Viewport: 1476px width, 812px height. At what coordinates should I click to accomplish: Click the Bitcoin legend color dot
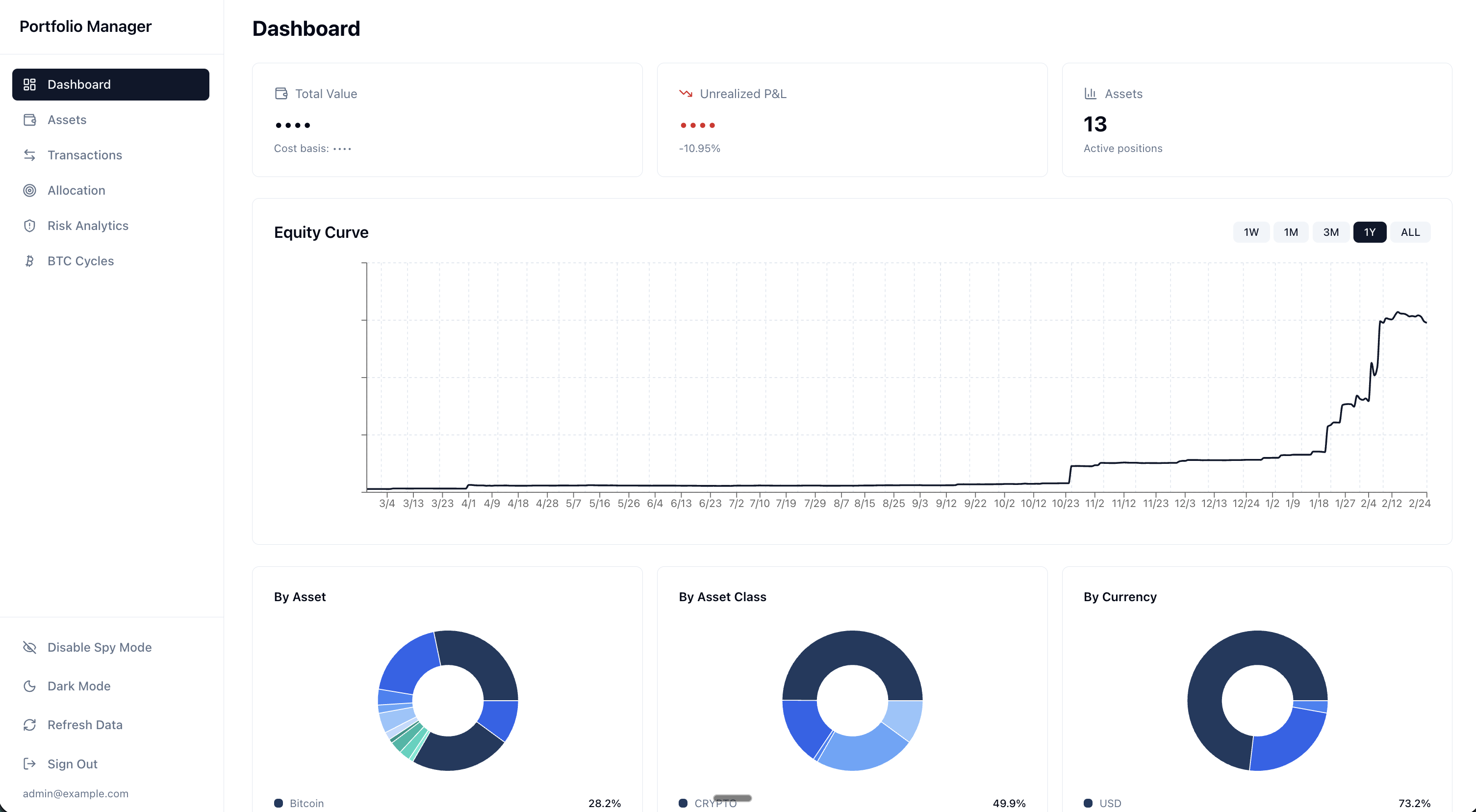pos(279,803)
